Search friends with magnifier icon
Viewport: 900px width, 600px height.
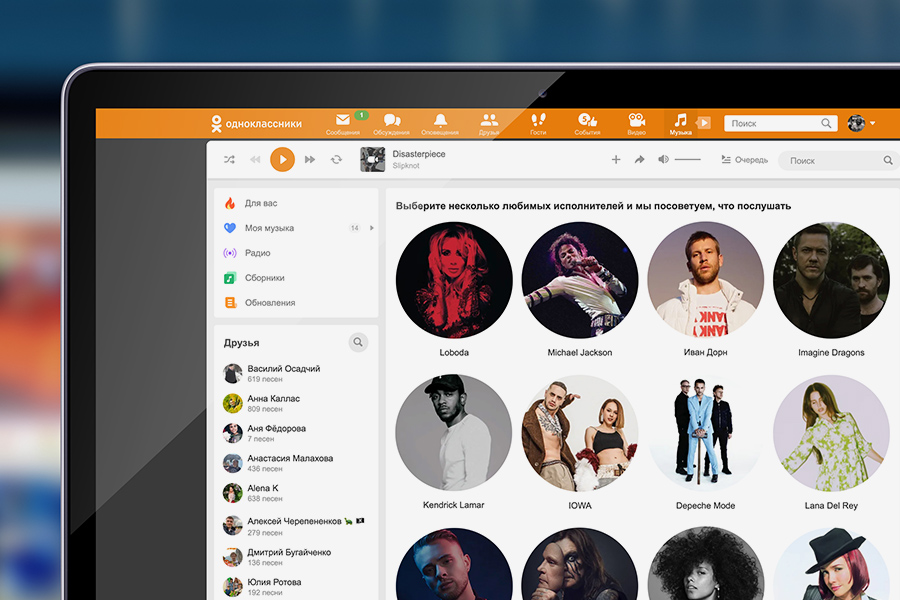click(x=358, y=343)
